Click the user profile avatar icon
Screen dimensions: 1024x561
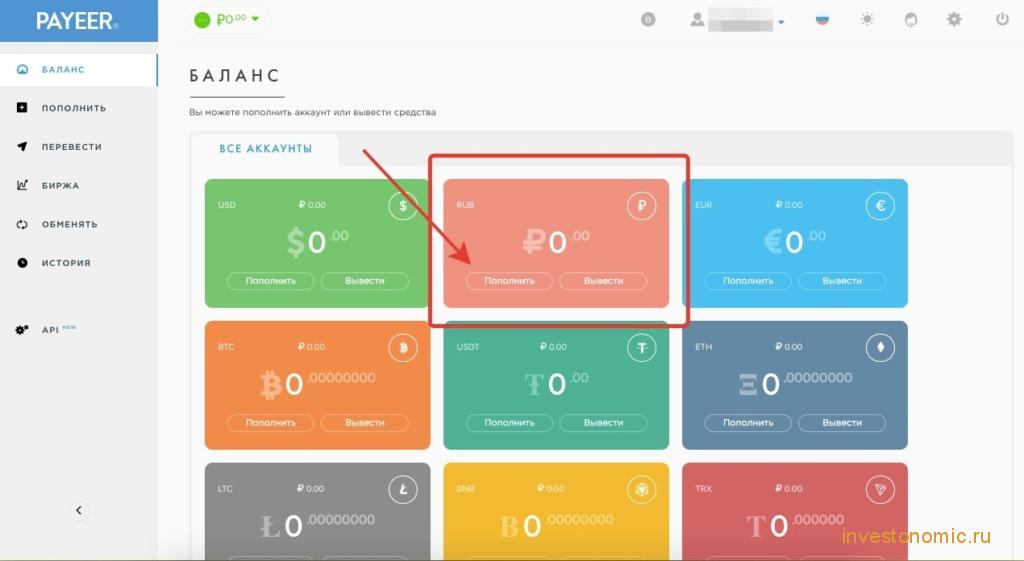click(697, 20)
